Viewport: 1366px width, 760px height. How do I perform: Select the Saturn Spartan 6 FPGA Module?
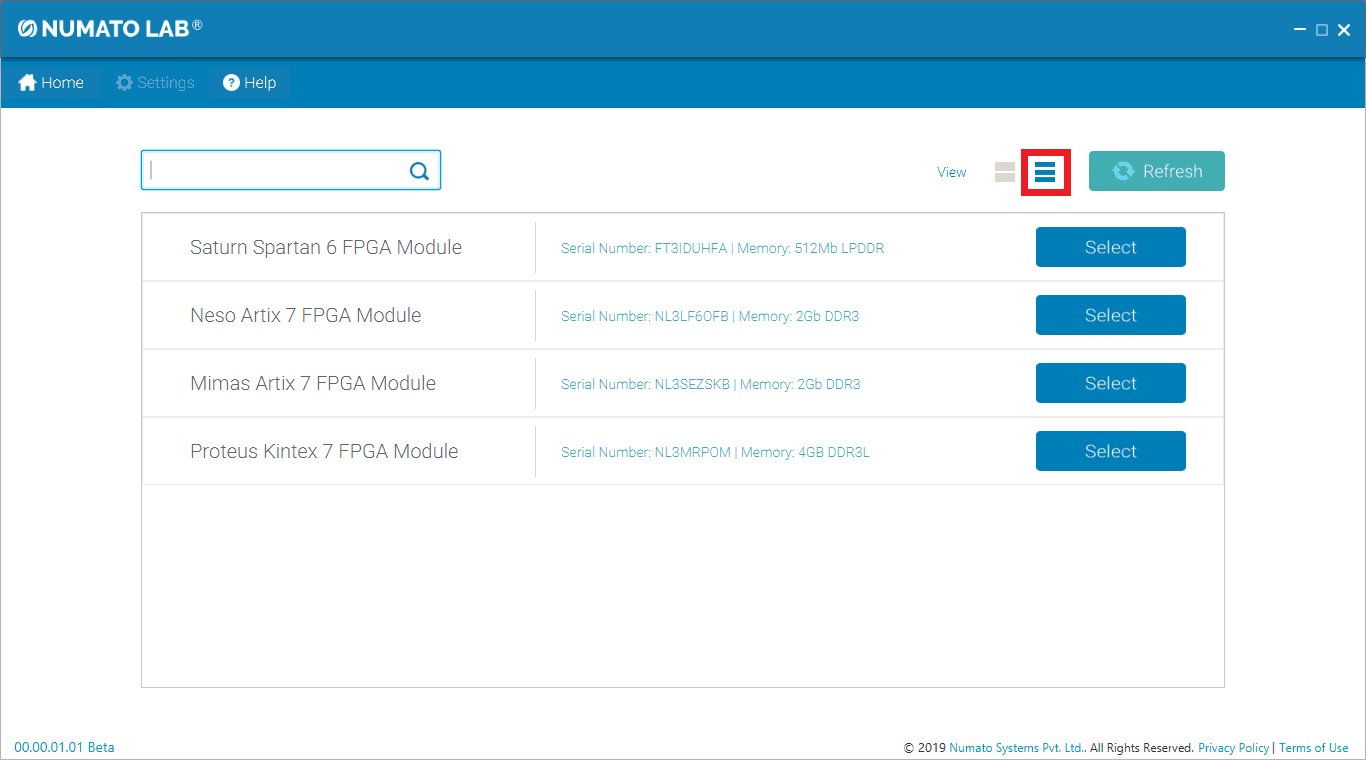(x=1110, y=247)
